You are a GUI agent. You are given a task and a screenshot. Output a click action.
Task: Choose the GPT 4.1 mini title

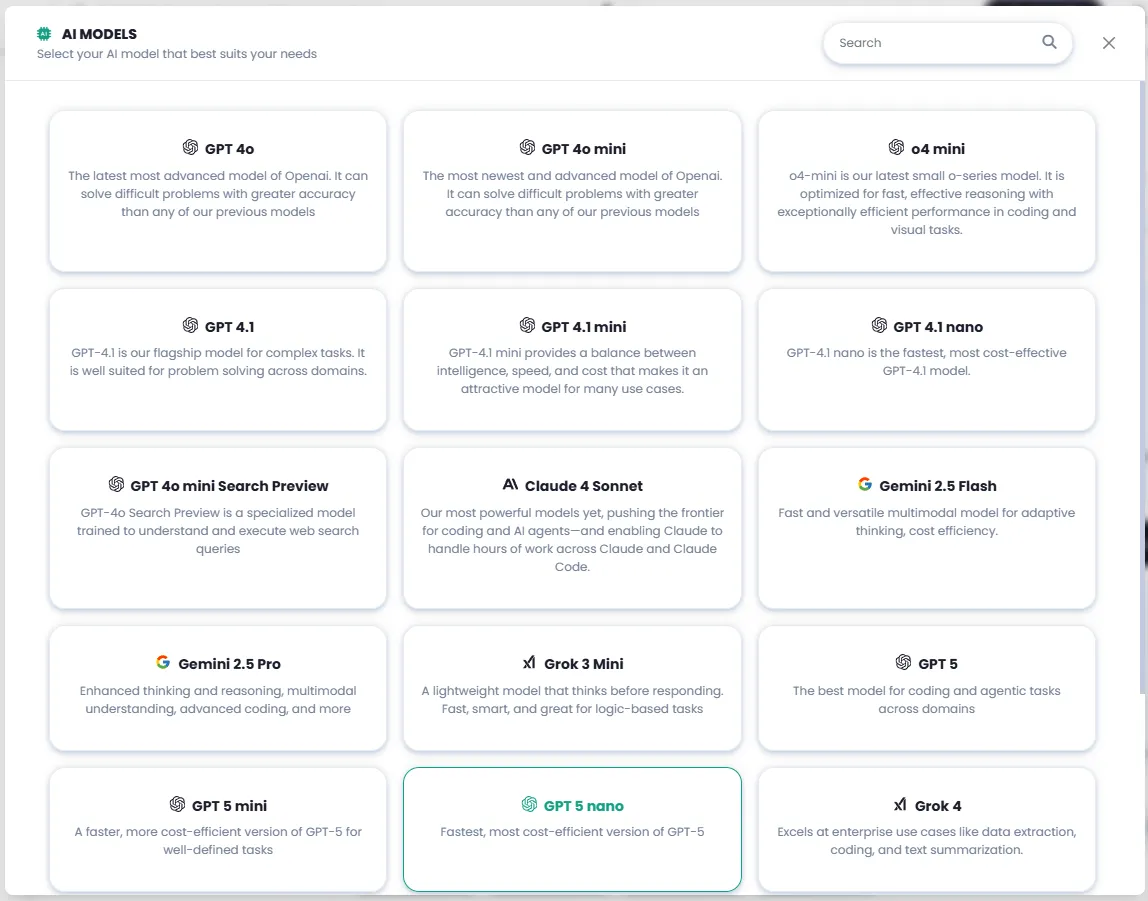pos(584,327)
